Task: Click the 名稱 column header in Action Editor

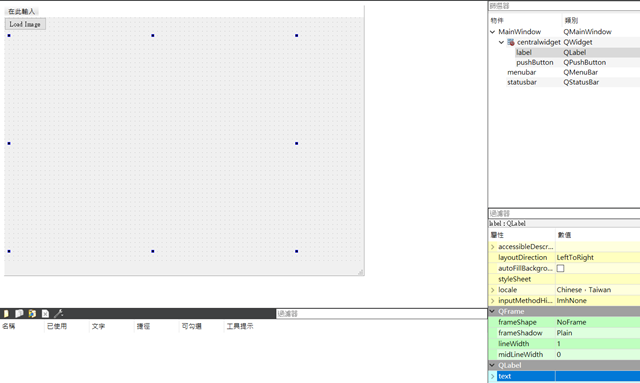Action: (9, 326)
